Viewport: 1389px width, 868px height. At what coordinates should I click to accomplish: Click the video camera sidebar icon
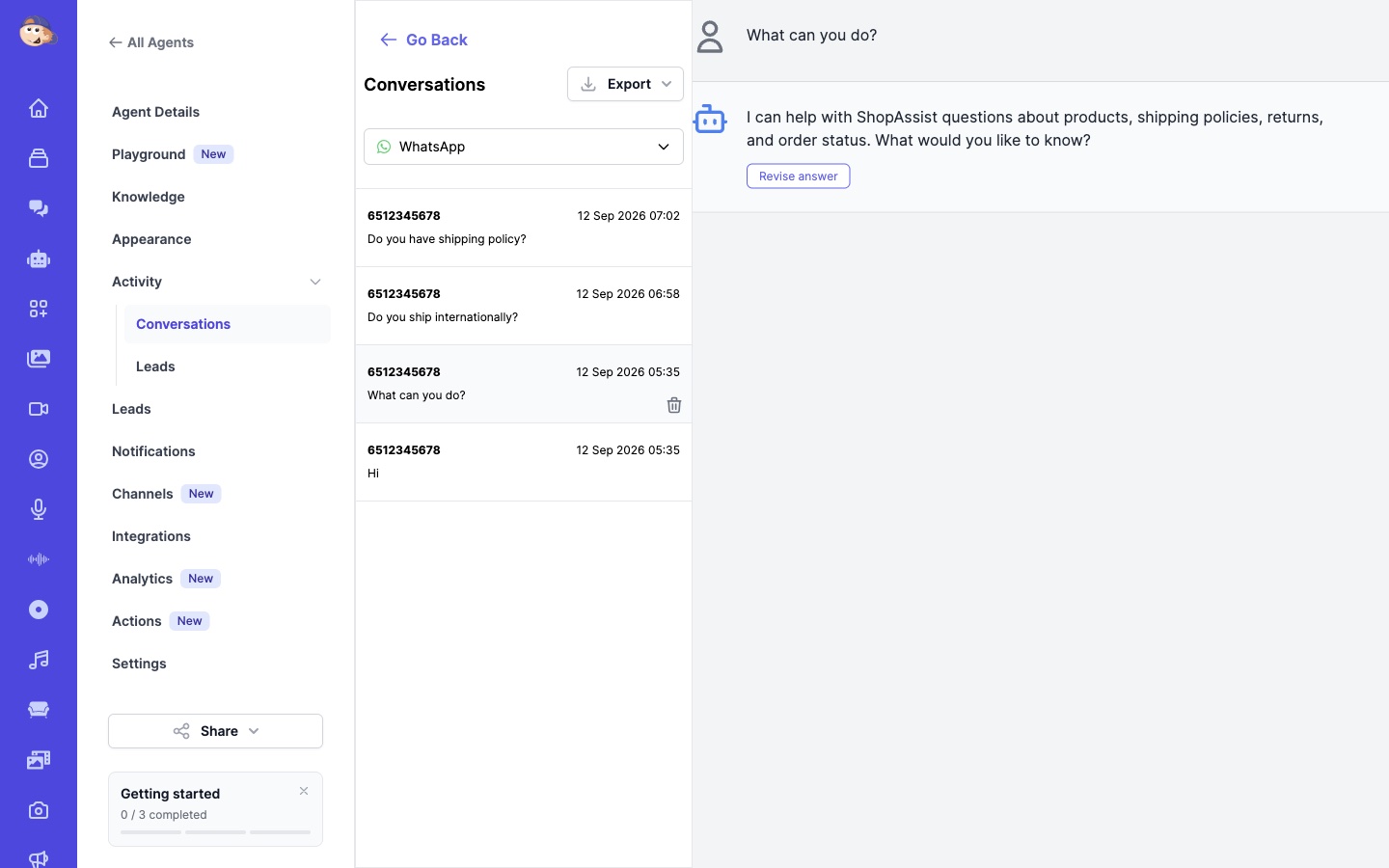point(39,409)
